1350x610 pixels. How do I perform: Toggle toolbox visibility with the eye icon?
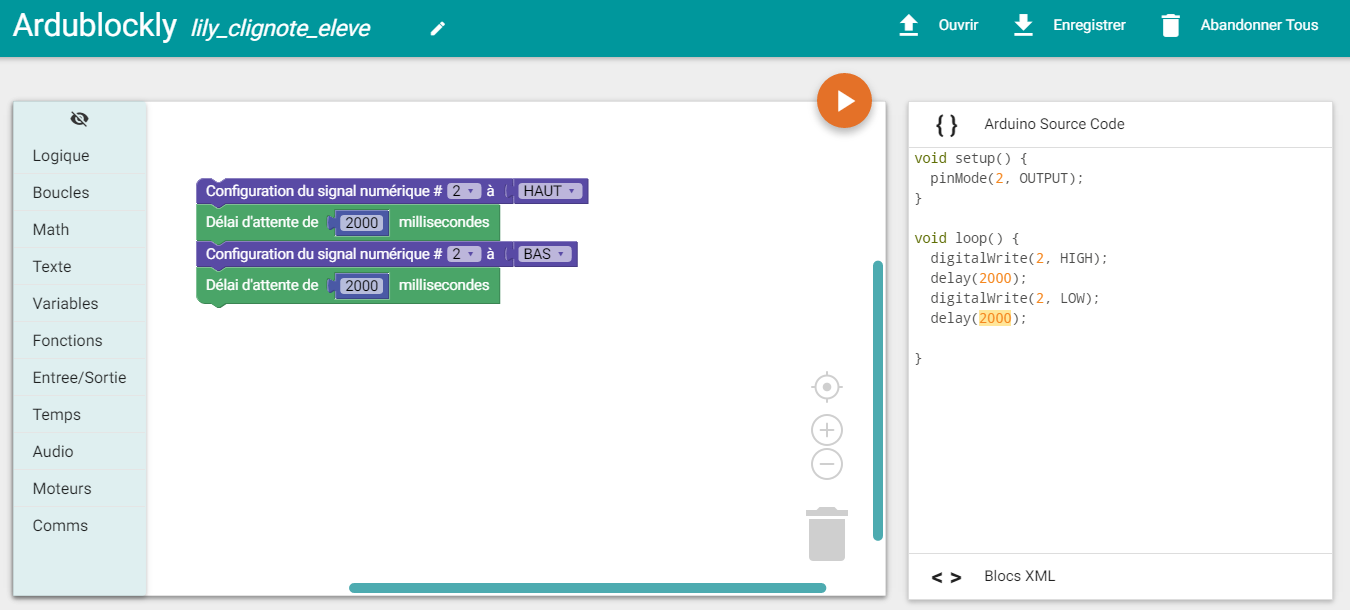[x=80, y=119]
